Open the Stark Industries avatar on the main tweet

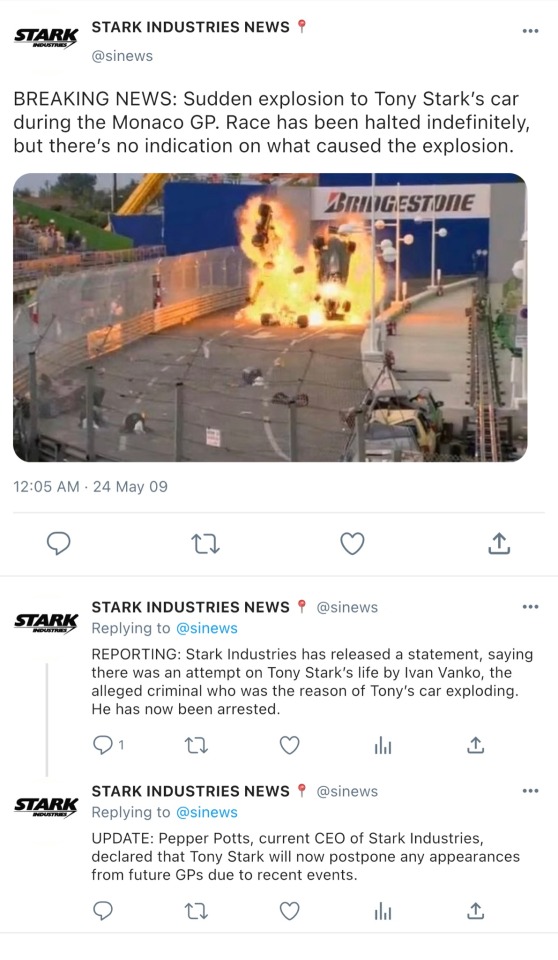[45, 37]
